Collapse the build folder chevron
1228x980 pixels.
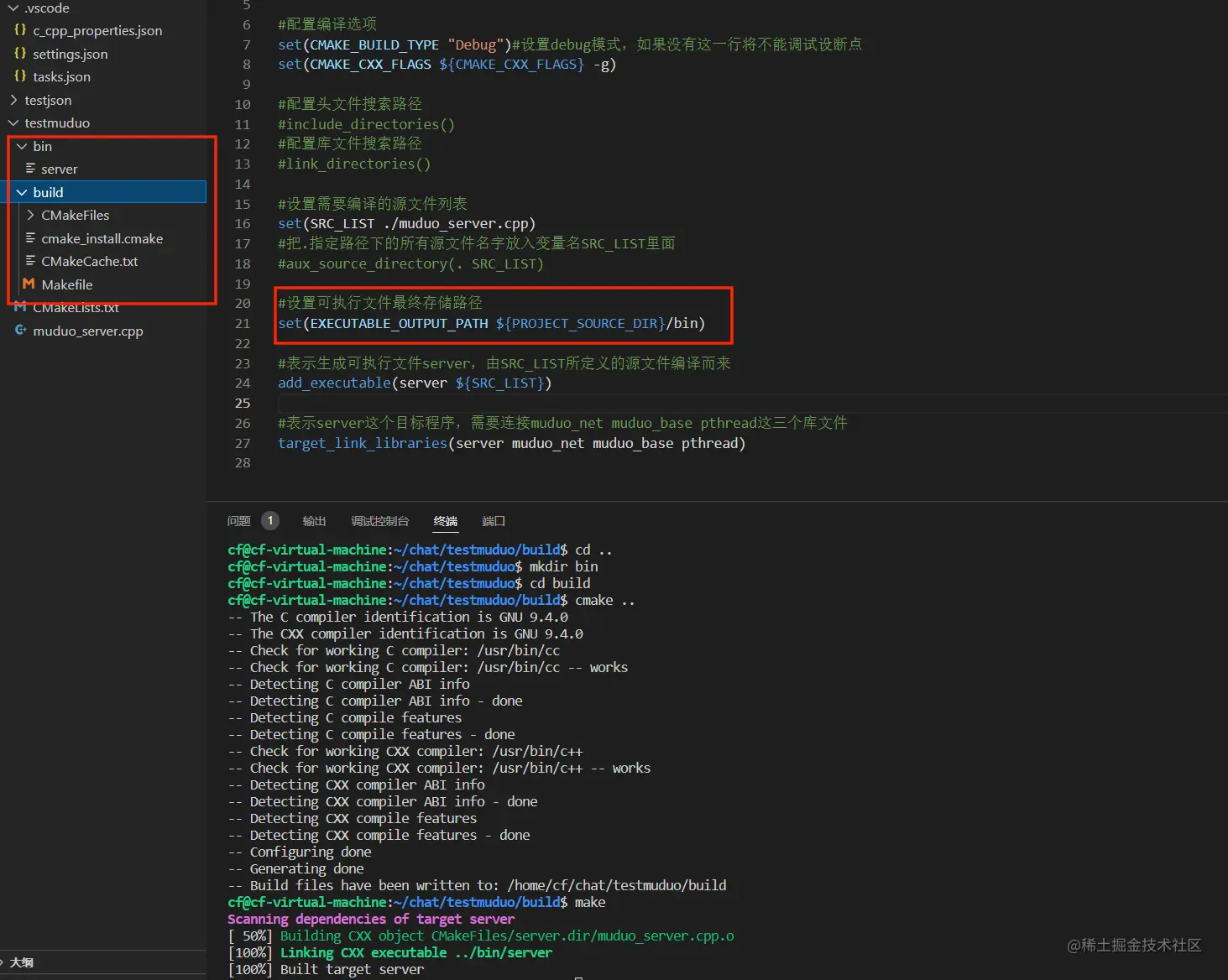22,192
